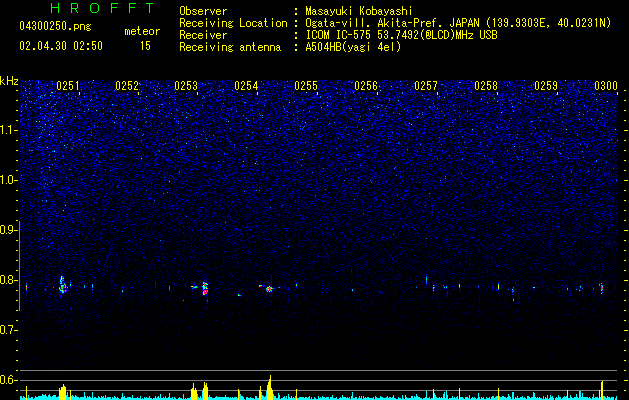This screenshot has width=629, height=400.
Task: Select the filename 04300250.png
Action: click(55, 26)
